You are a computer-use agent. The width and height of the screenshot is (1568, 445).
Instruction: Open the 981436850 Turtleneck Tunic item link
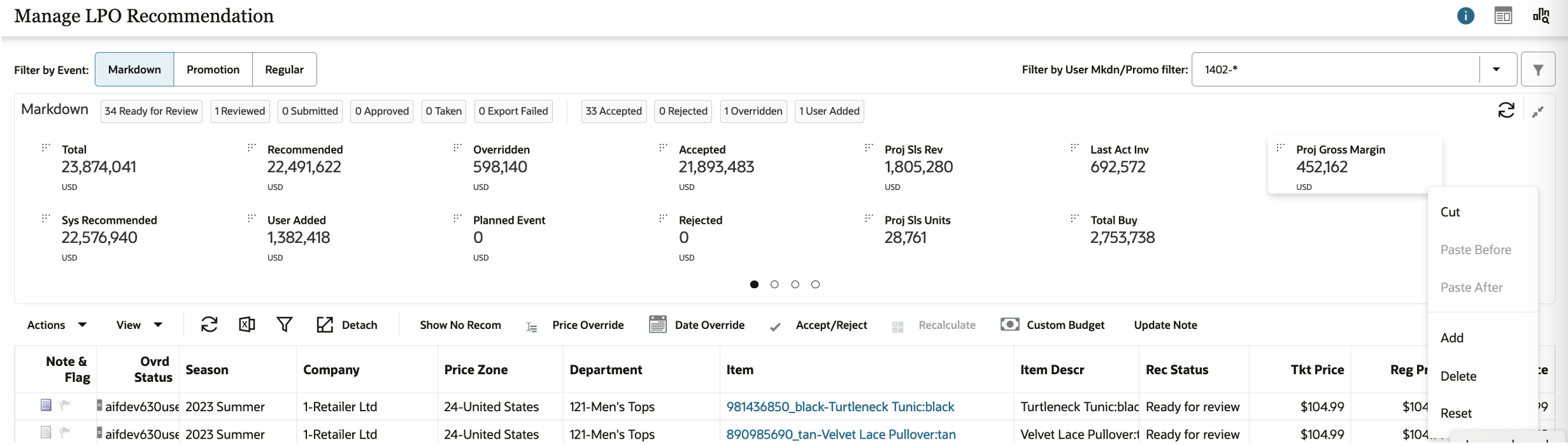tap(840, 407)
